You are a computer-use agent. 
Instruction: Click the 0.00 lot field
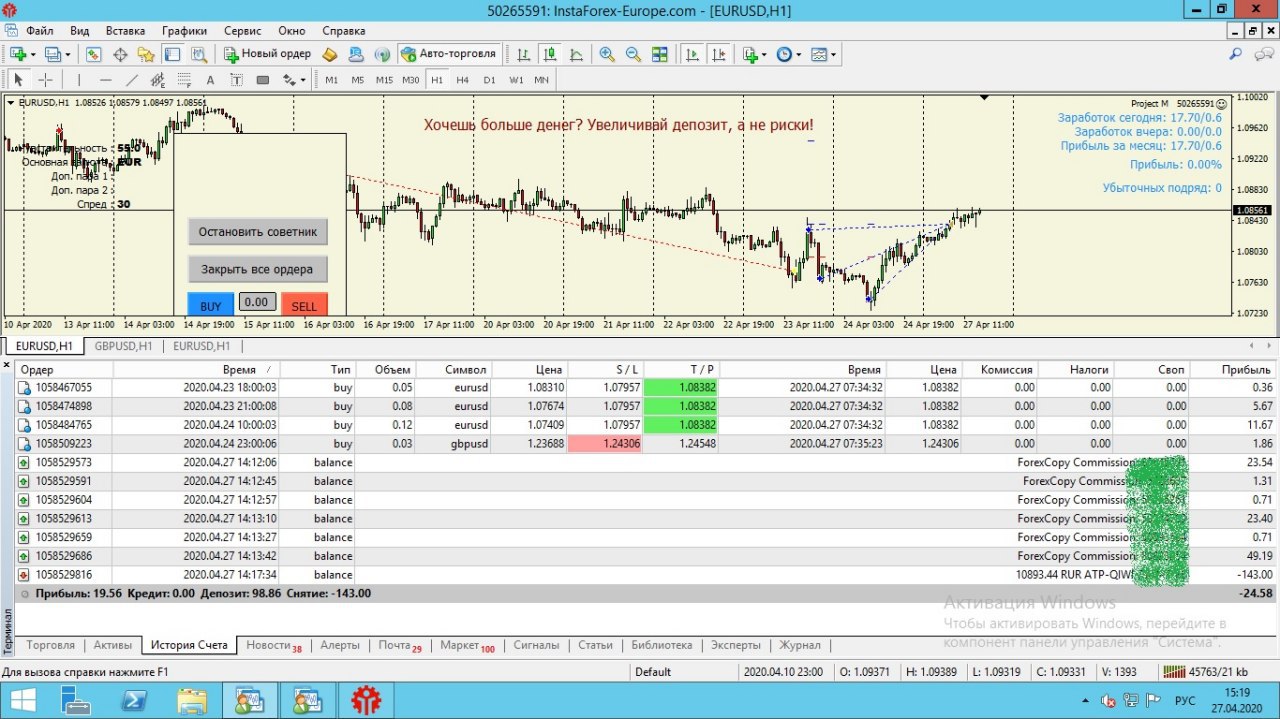click(x=257, y=301)
